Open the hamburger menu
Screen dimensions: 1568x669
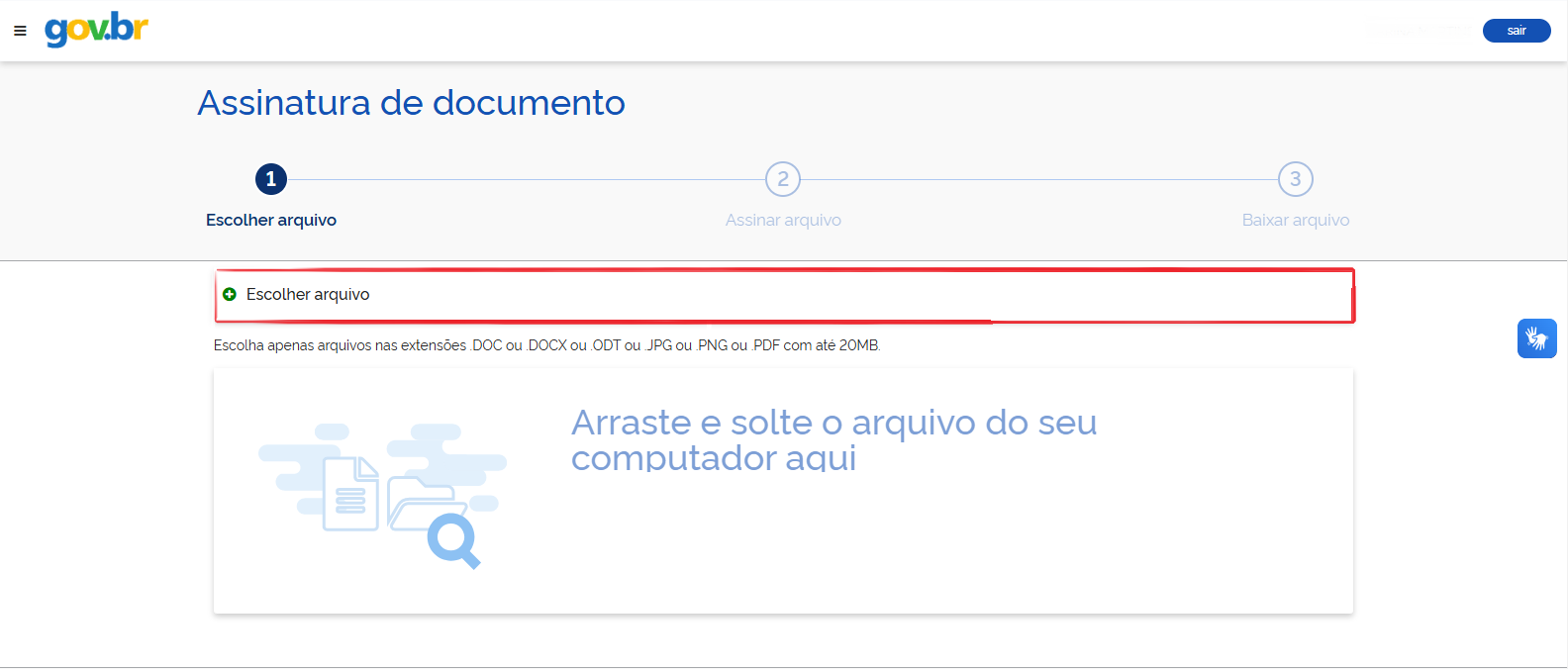point(20,31)
